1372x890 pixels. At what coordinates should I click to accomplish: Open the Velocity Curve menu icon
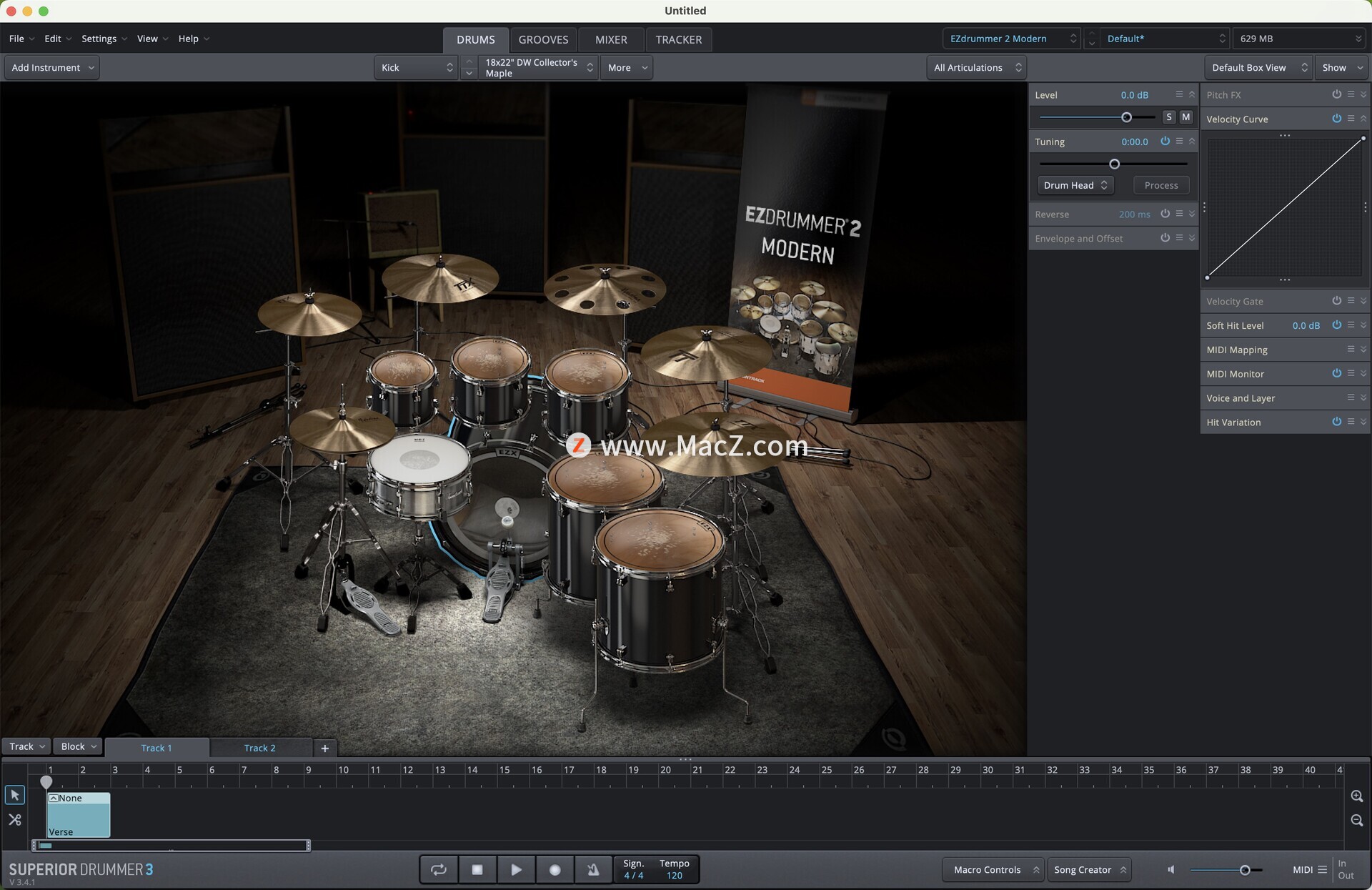1351,119
